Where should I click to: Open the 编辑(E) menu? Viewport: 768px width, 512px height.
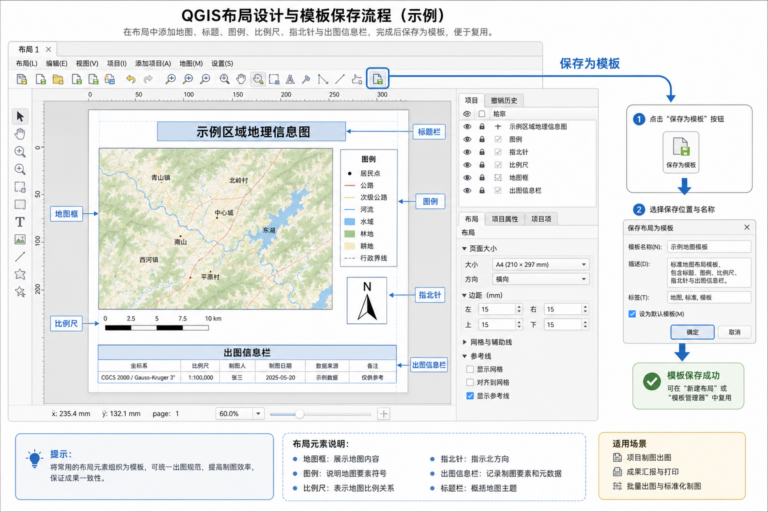56,63
